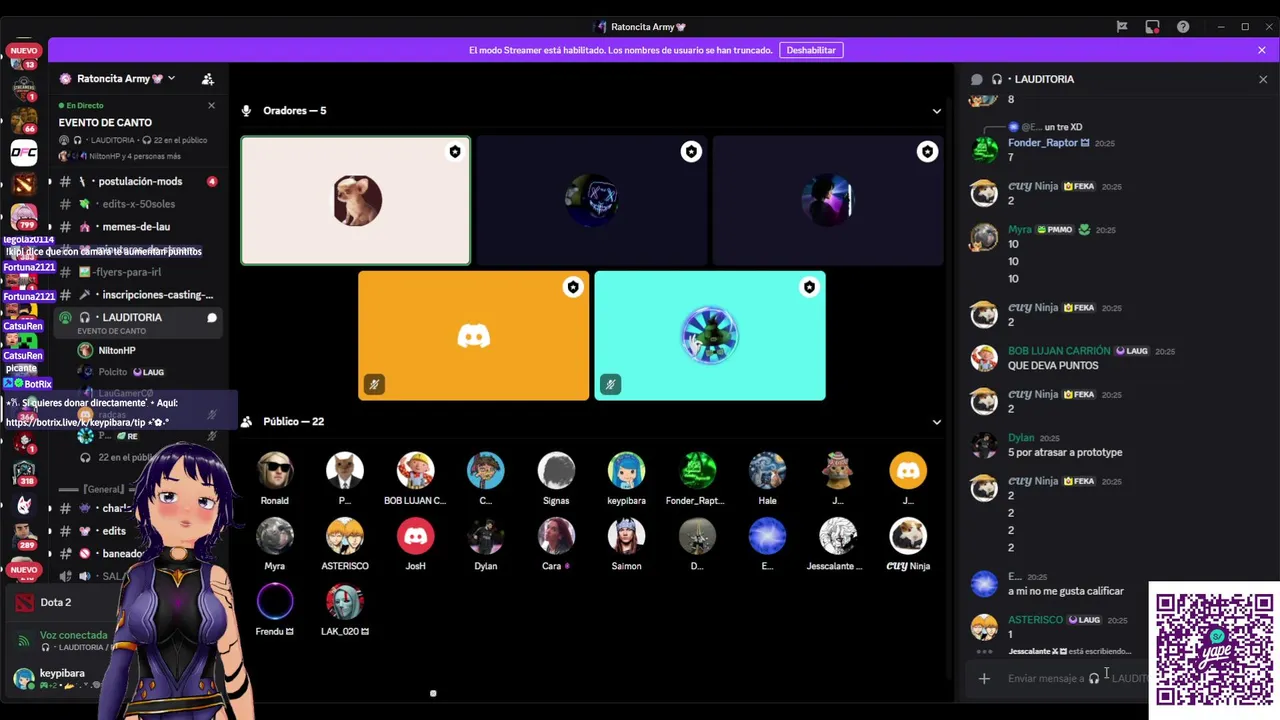Click the EVENTO DE CANTO event title
1280x720 pixels.
tap(105, 123)
